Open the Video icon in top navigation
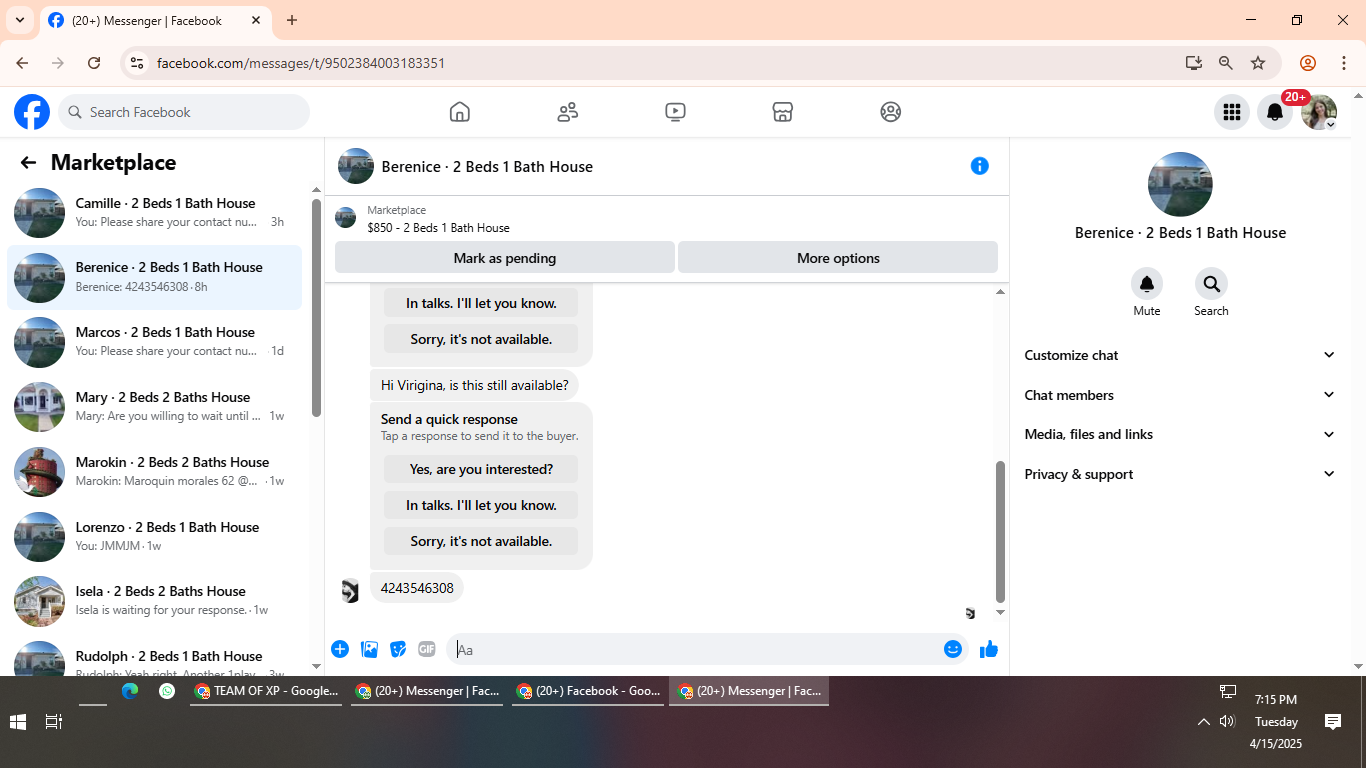This screenshot has width=1366, height=768. 675,112
